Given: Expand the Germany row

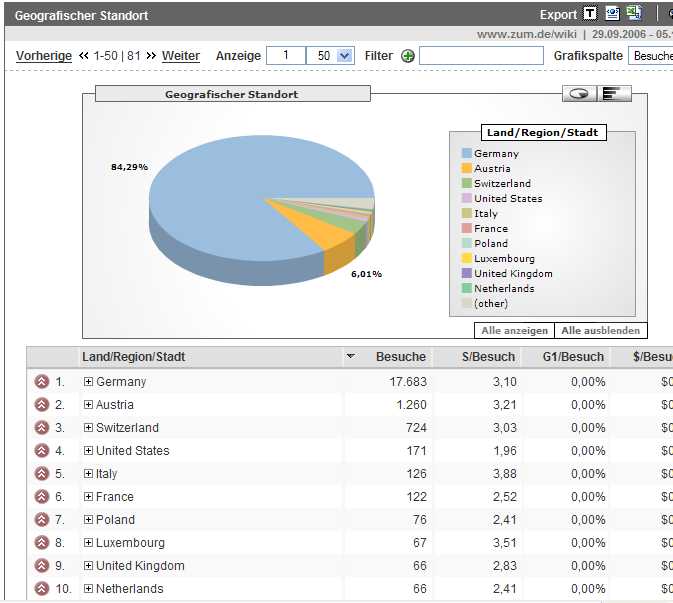Looking at the screenshot, I should [88, 381].
